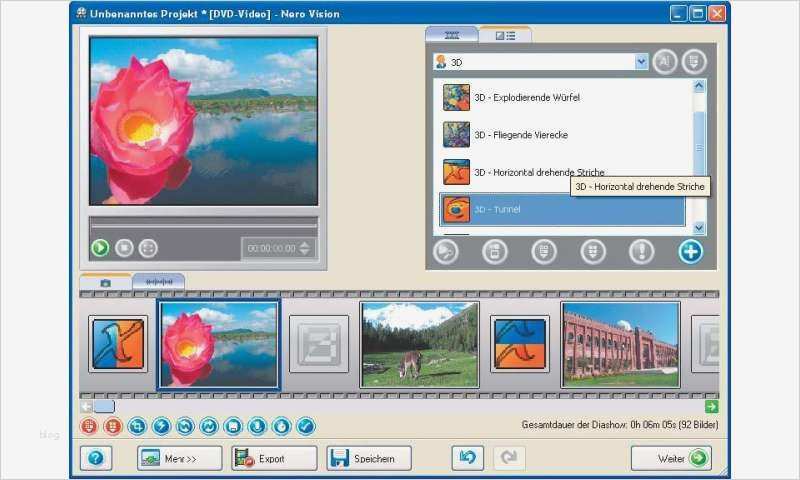Viewport: 800px width, 480px height.
Task: Click the round 'All' button beside the 3D dropdown
Action: [x=665, y=62]
